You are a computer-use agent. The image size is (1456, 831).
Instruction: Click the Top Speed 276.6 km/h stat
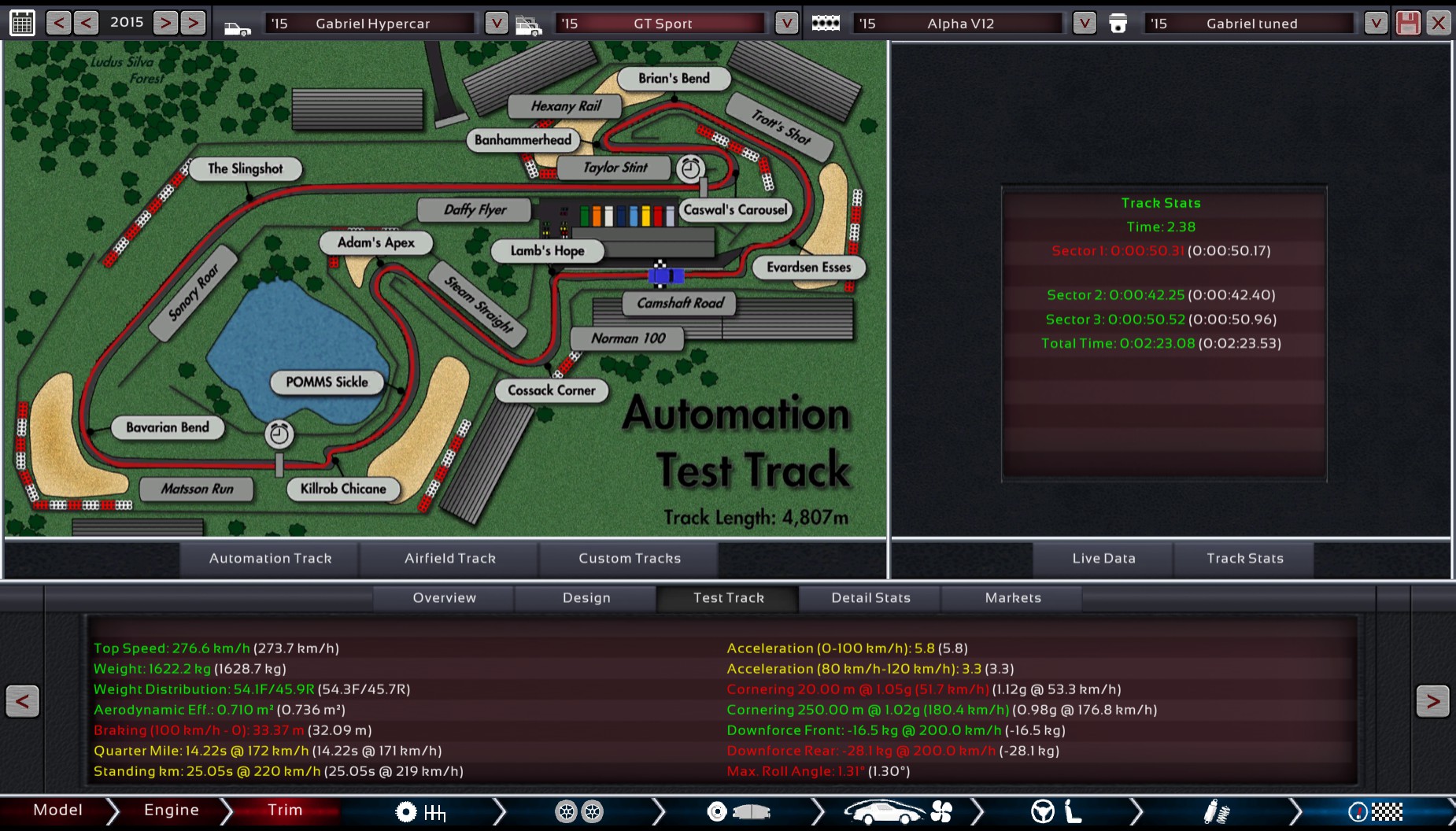[x=216, y=648]
